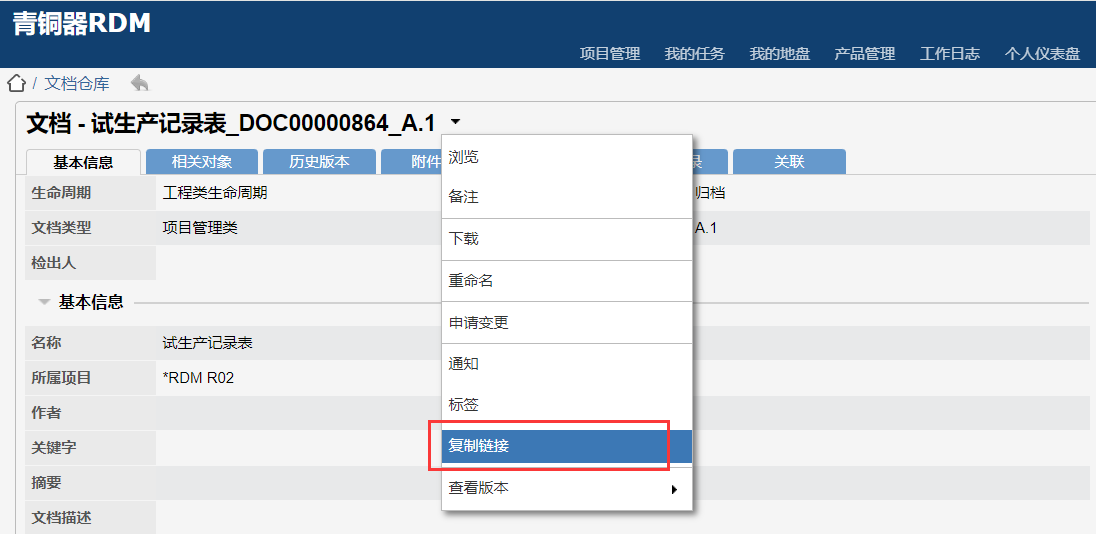
Task: Click 复制链接 menu item
Action: point(567,446)
